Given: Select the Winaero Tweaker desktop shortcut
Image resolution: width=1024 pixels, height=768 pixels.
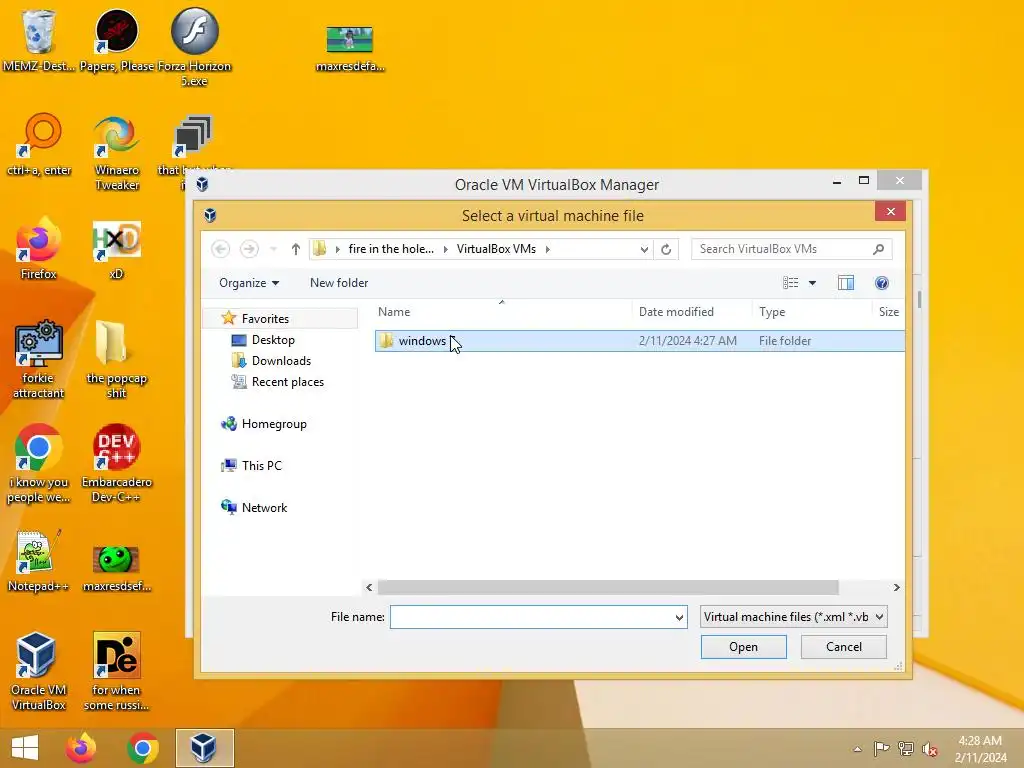Looking at the screenshot, I should pyautogui.click(x=117, y=153).
